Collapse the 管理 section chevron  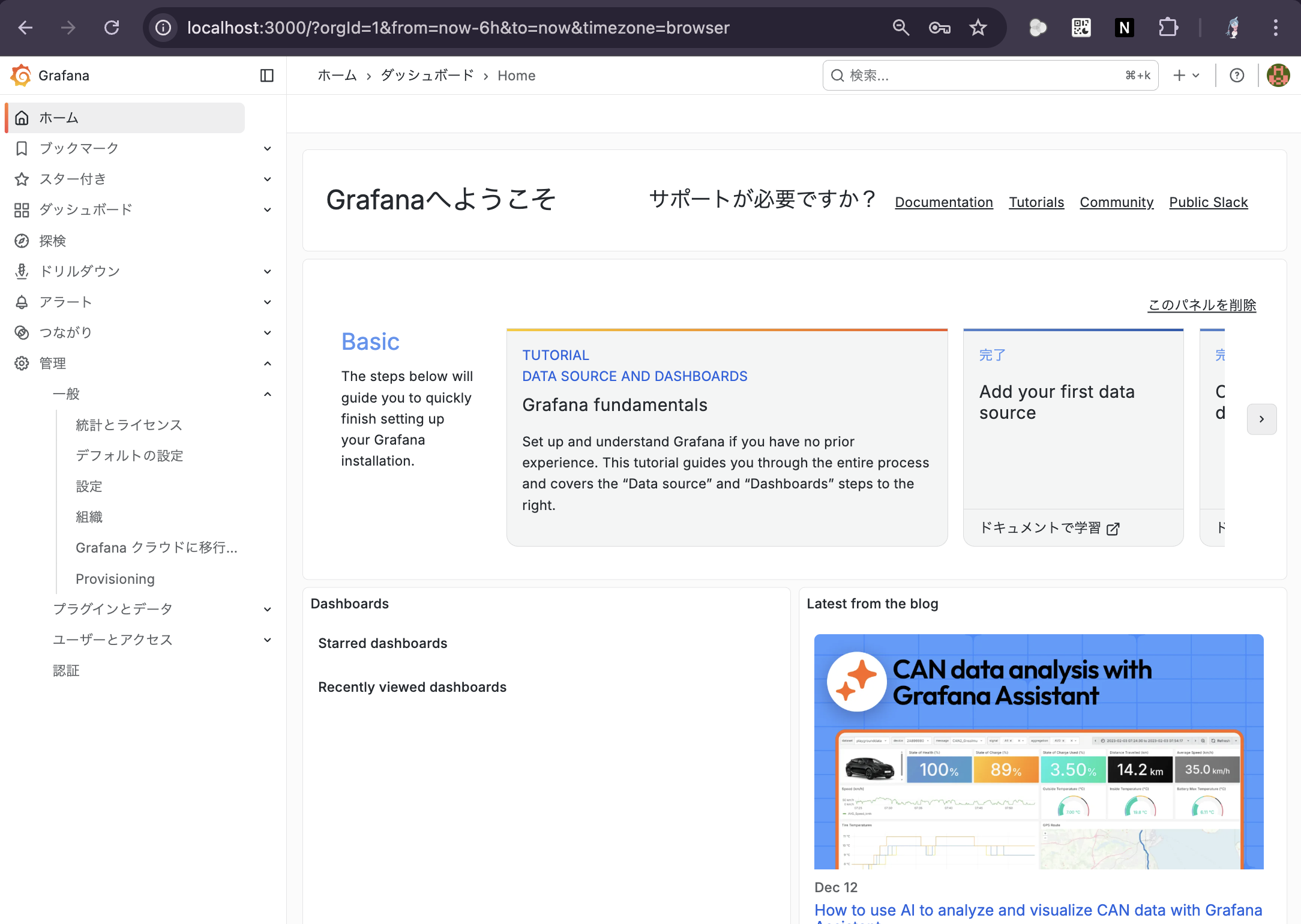tap(268, 364)
